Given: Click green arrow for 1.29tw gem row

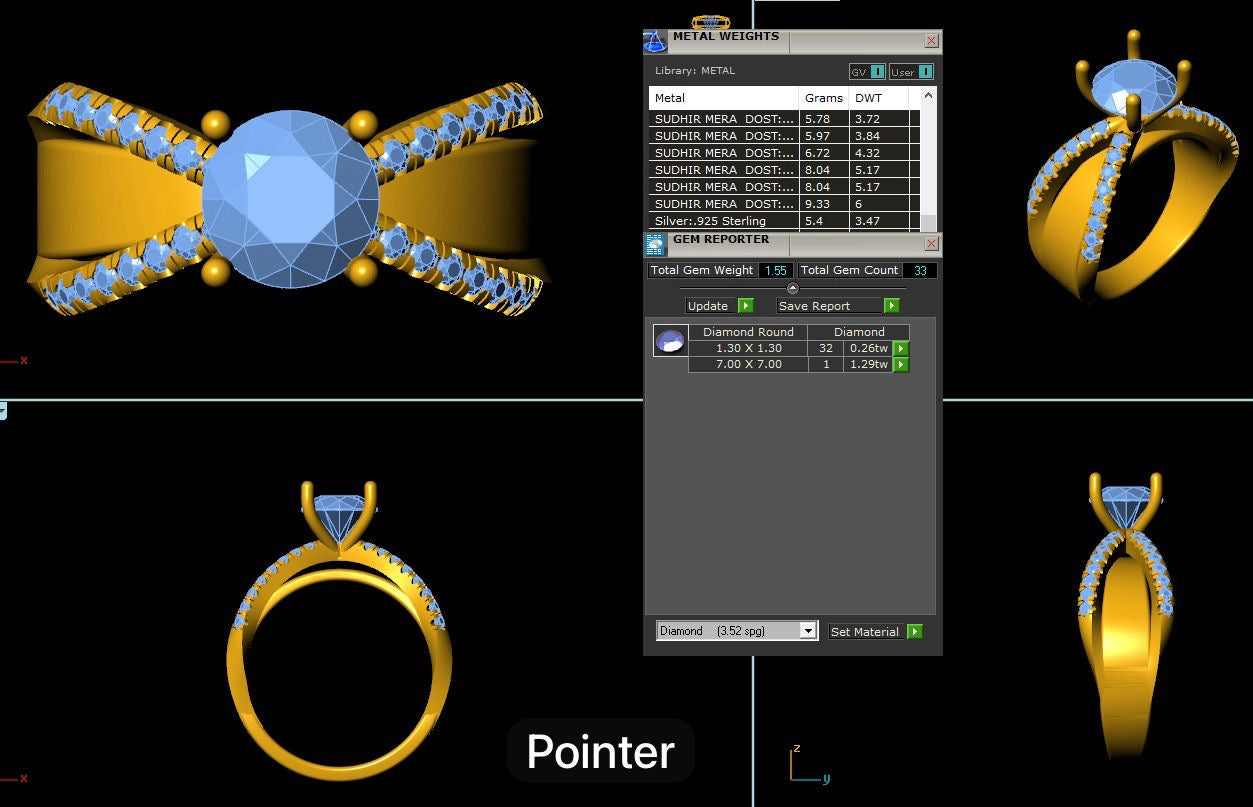Looking at the screenshot, I should point(901,365).
